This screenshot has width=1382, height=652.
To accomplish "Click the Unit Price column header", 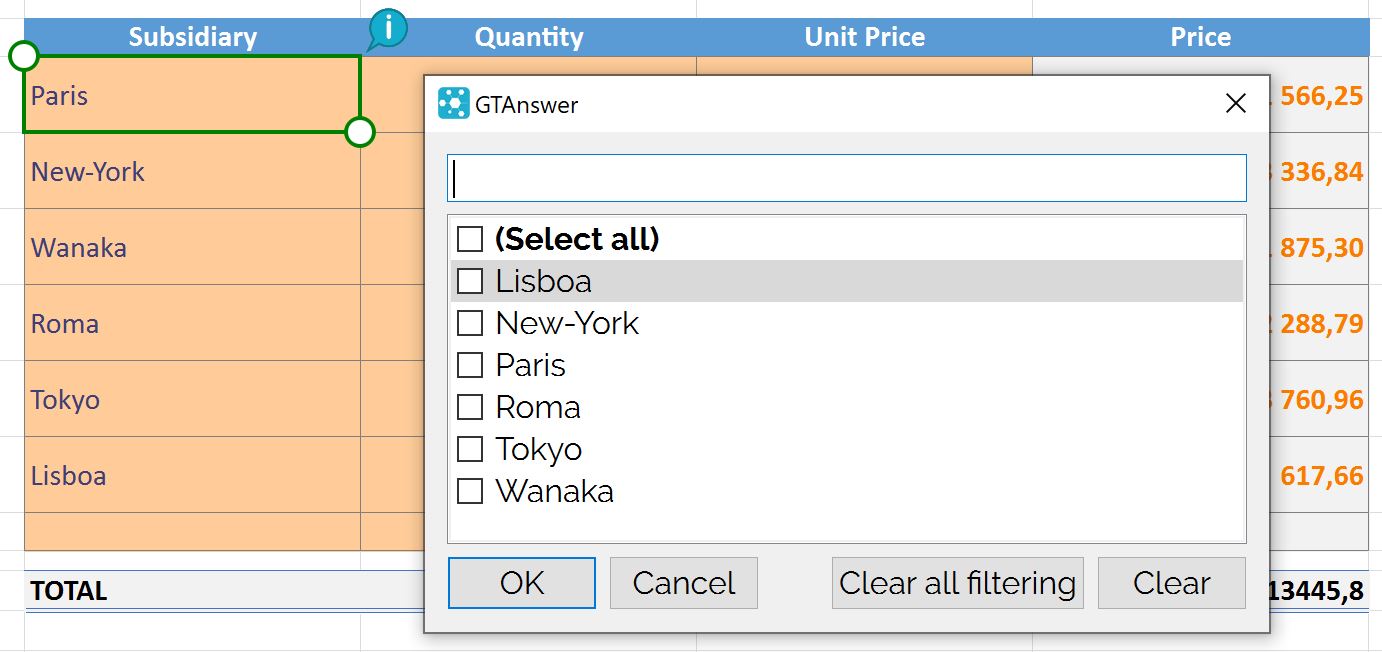I will pyautogui.click(x=864, y=37).
